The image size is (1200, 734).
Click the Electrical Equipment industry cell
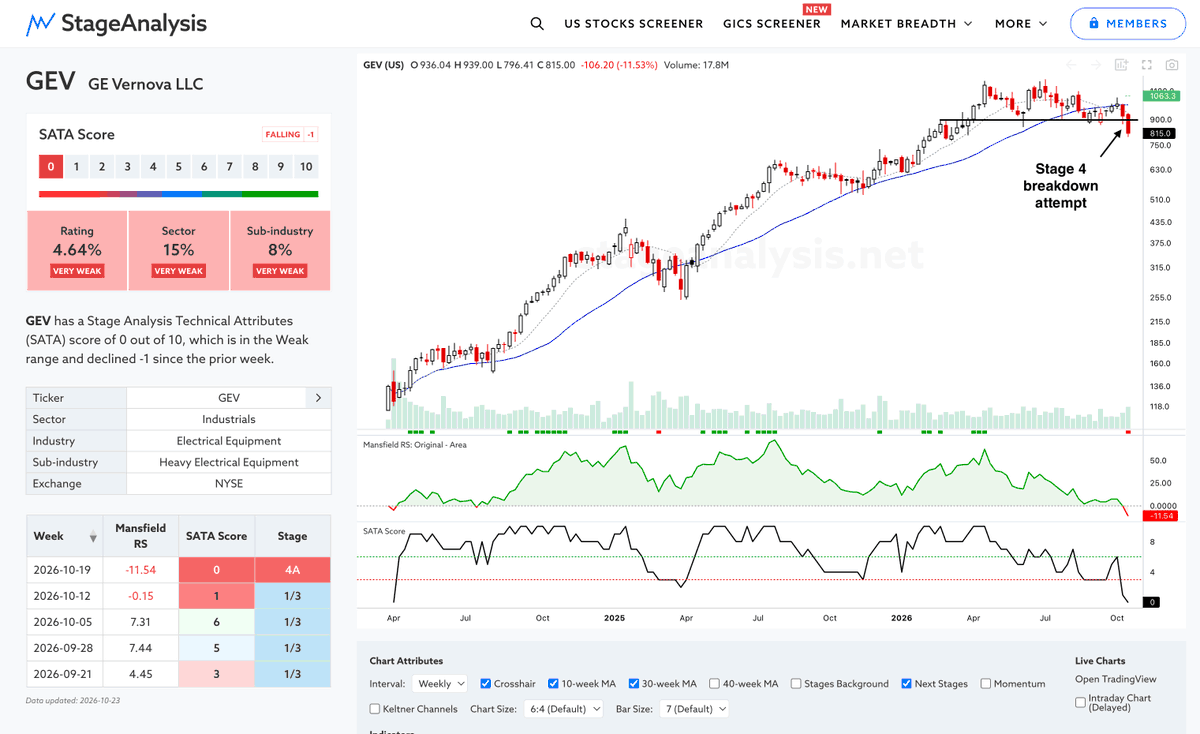[x=229, y=440]
